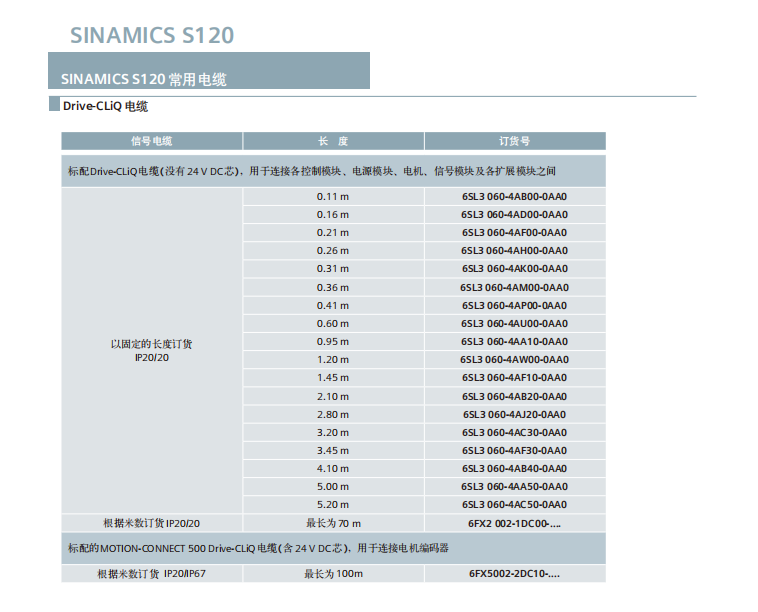Click the 订货号 column header
This screenshot has height=612, width=758.
515,141
